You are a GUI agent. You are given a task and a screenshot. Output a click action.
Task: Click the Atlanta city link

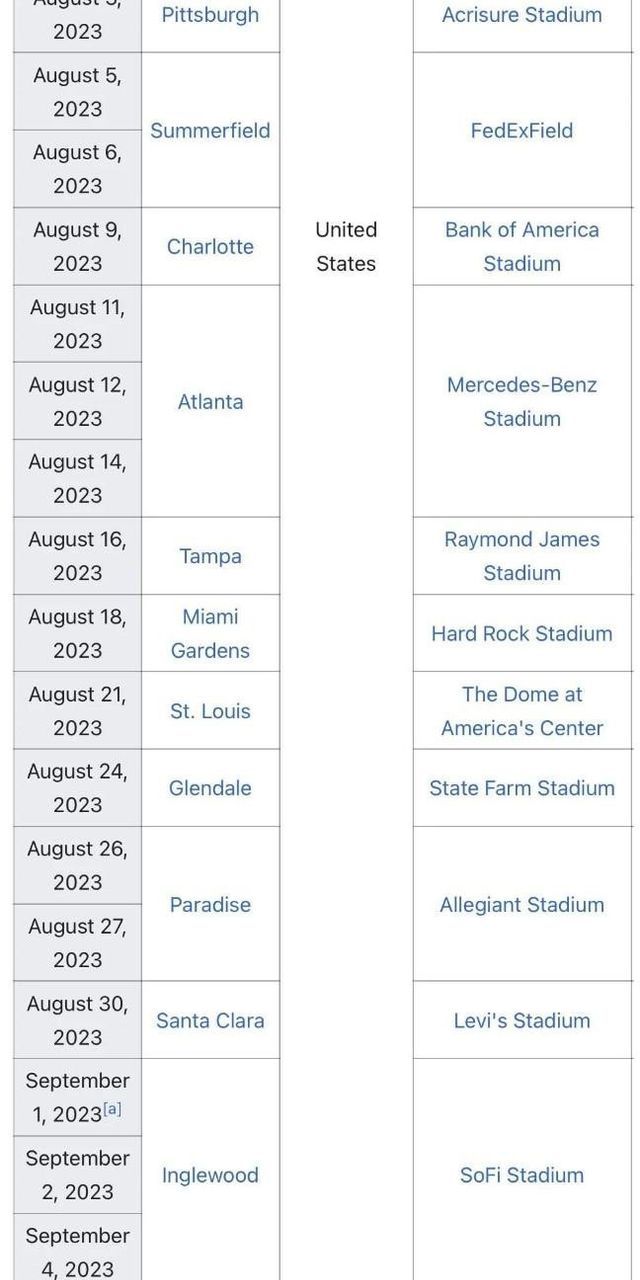click(210, 401)
